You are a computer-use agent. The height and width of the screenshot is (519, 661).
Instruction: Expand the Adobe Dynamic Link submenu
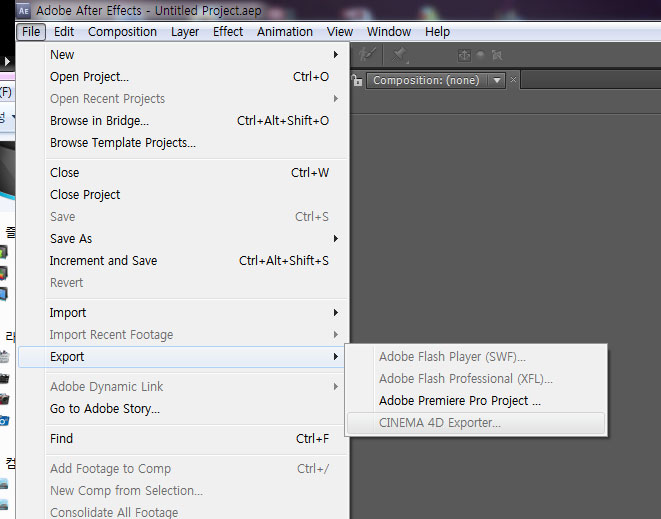[x=183, y=387]
